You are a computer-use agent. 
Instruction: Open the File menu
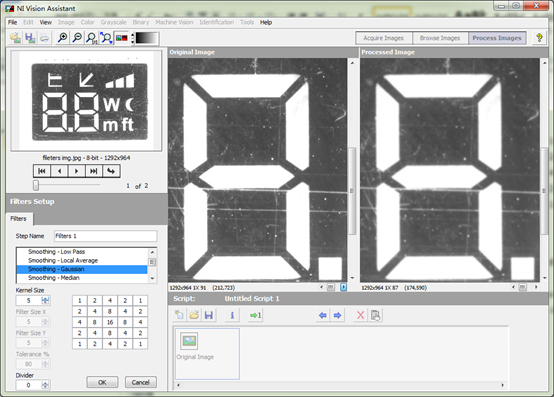pyautogui.click(x=12, y=22)
